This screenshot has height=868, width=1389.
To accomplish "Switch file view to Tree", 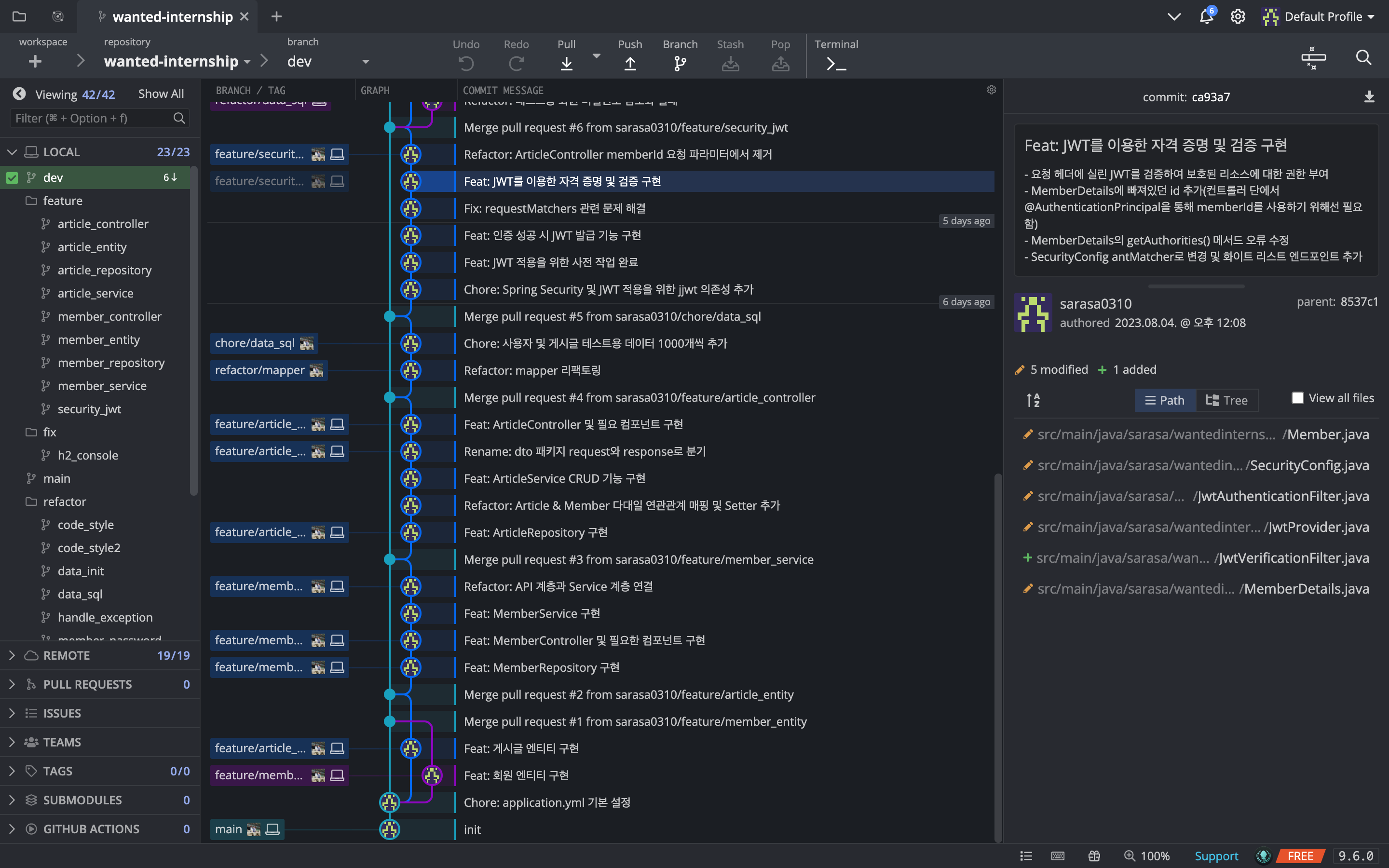I will (x=1226, y=400).
